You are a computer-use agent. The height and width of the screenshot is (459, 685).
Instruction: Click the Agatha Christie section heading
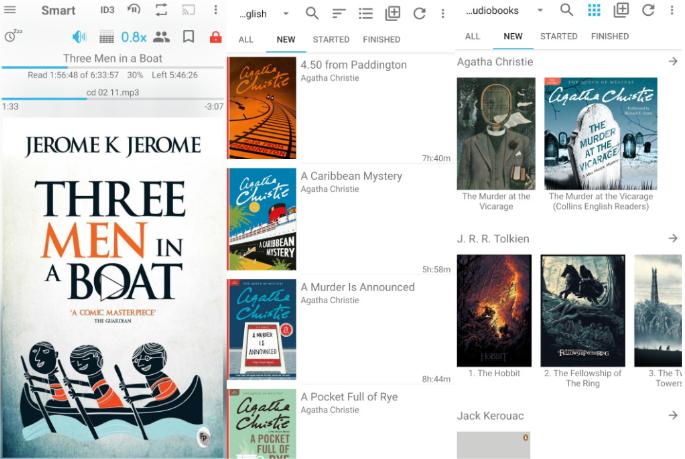[495, 62]
